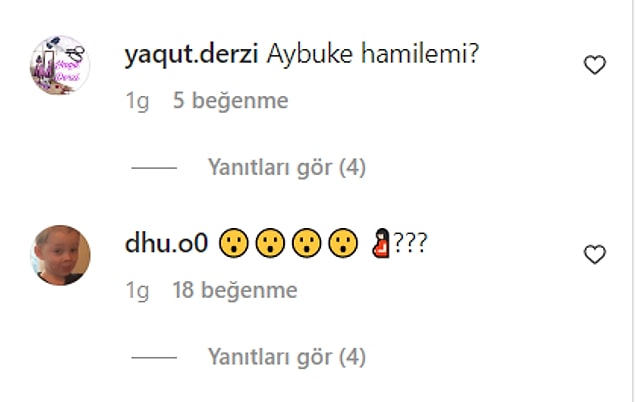The height and width of the screenshot is (402, 635).
Task: Open yaqut.derzi's profile picture
Action: [60, 65]
